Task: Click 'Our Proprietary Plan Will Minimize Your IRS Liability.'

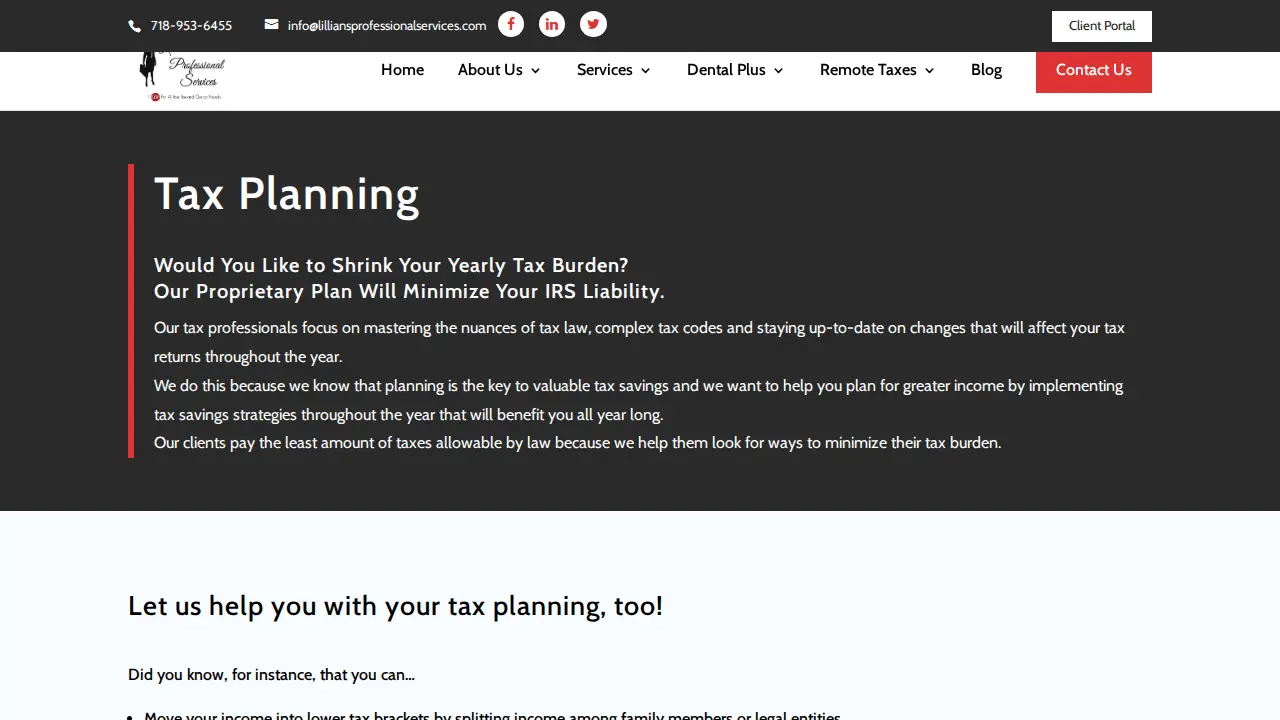Action: pyautogui.click(x=409, y=291)
